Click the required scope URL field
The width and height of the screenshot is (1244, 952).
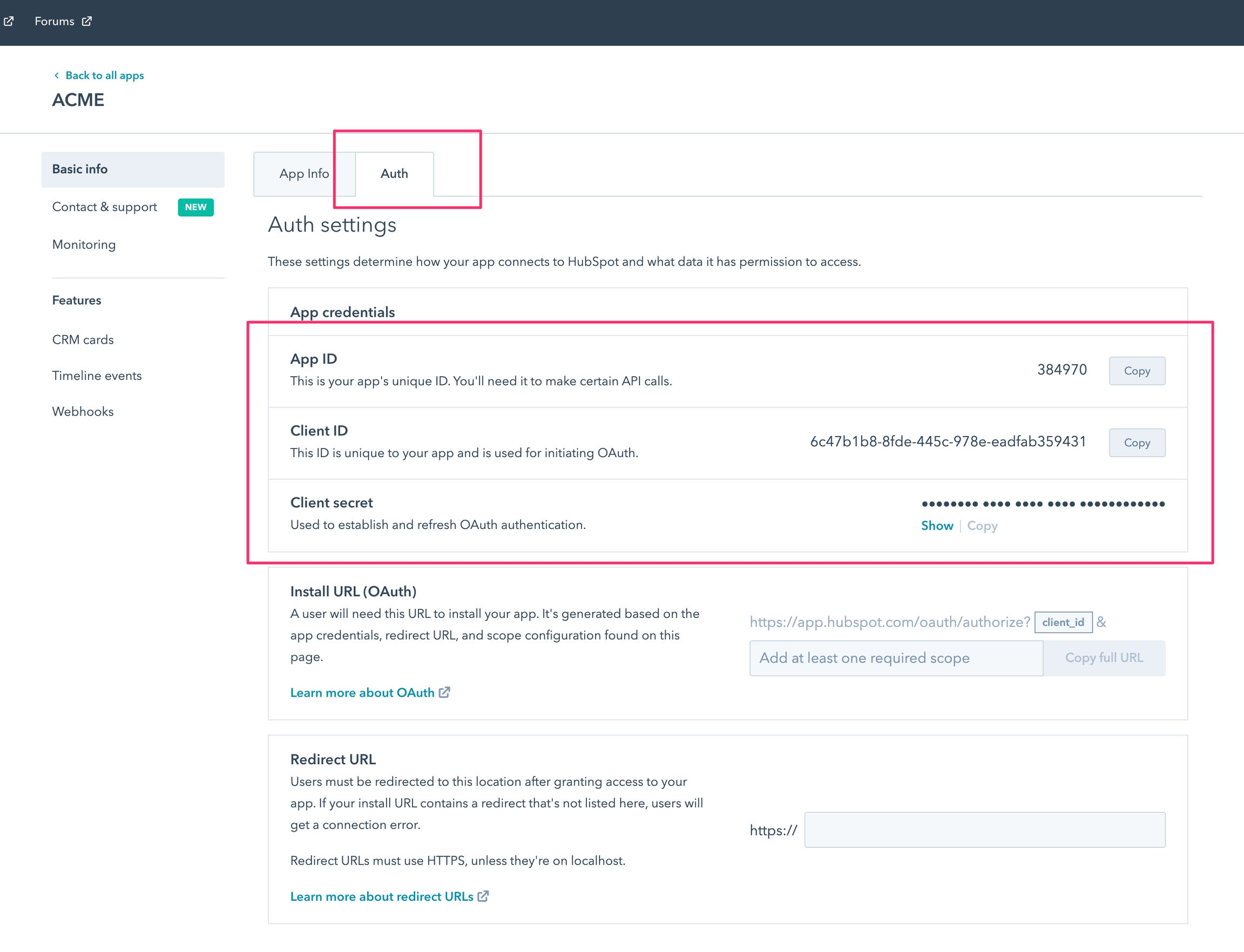coord(896,657)
